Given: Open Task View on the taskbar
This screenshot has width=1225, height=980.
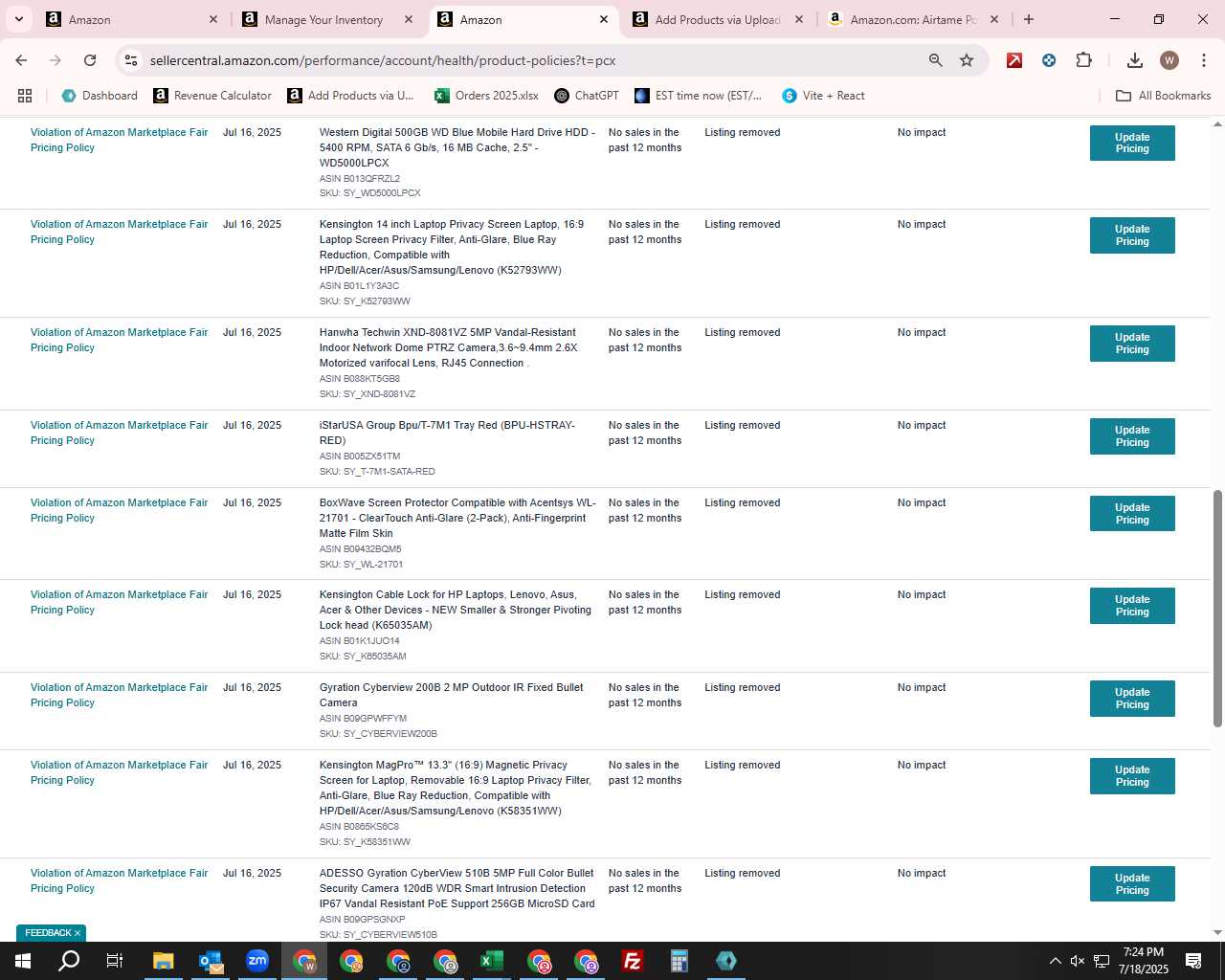Looking at the screenshot, I should pos(115,961).
